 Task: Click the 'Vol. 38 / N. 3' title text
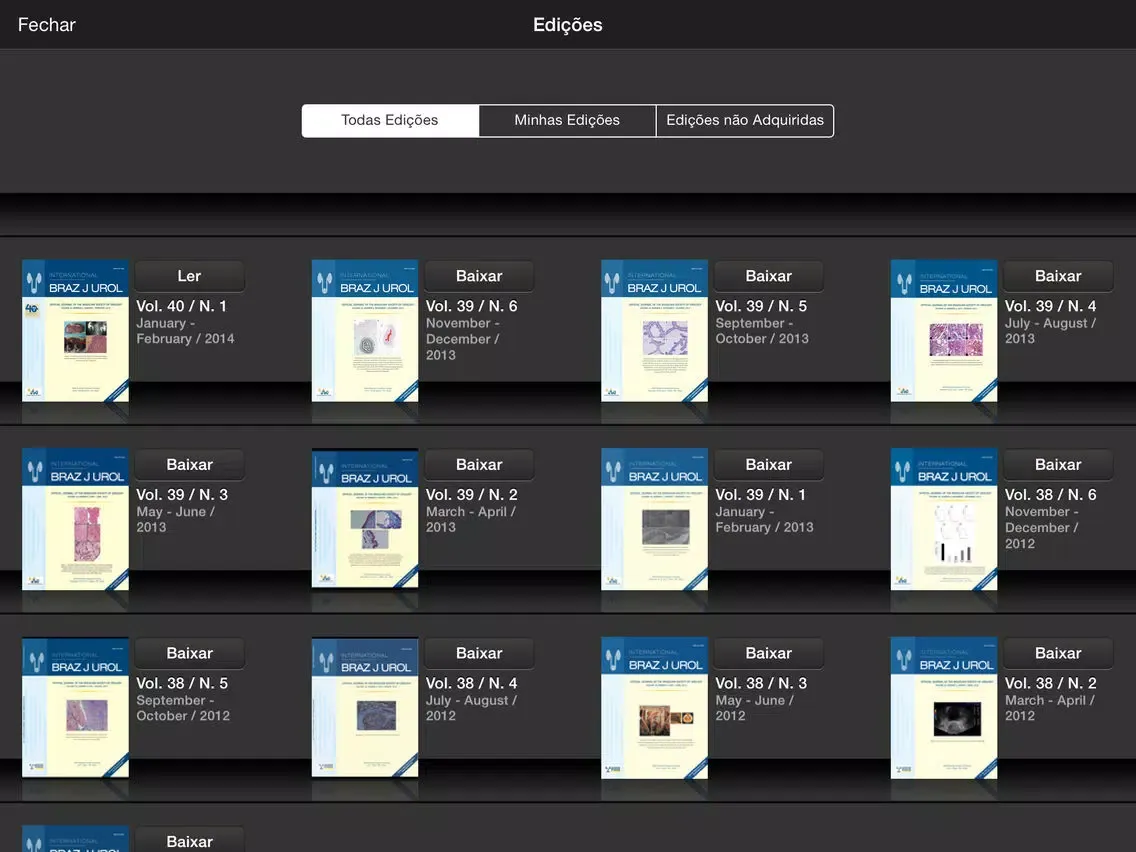(x=761, y=682)
